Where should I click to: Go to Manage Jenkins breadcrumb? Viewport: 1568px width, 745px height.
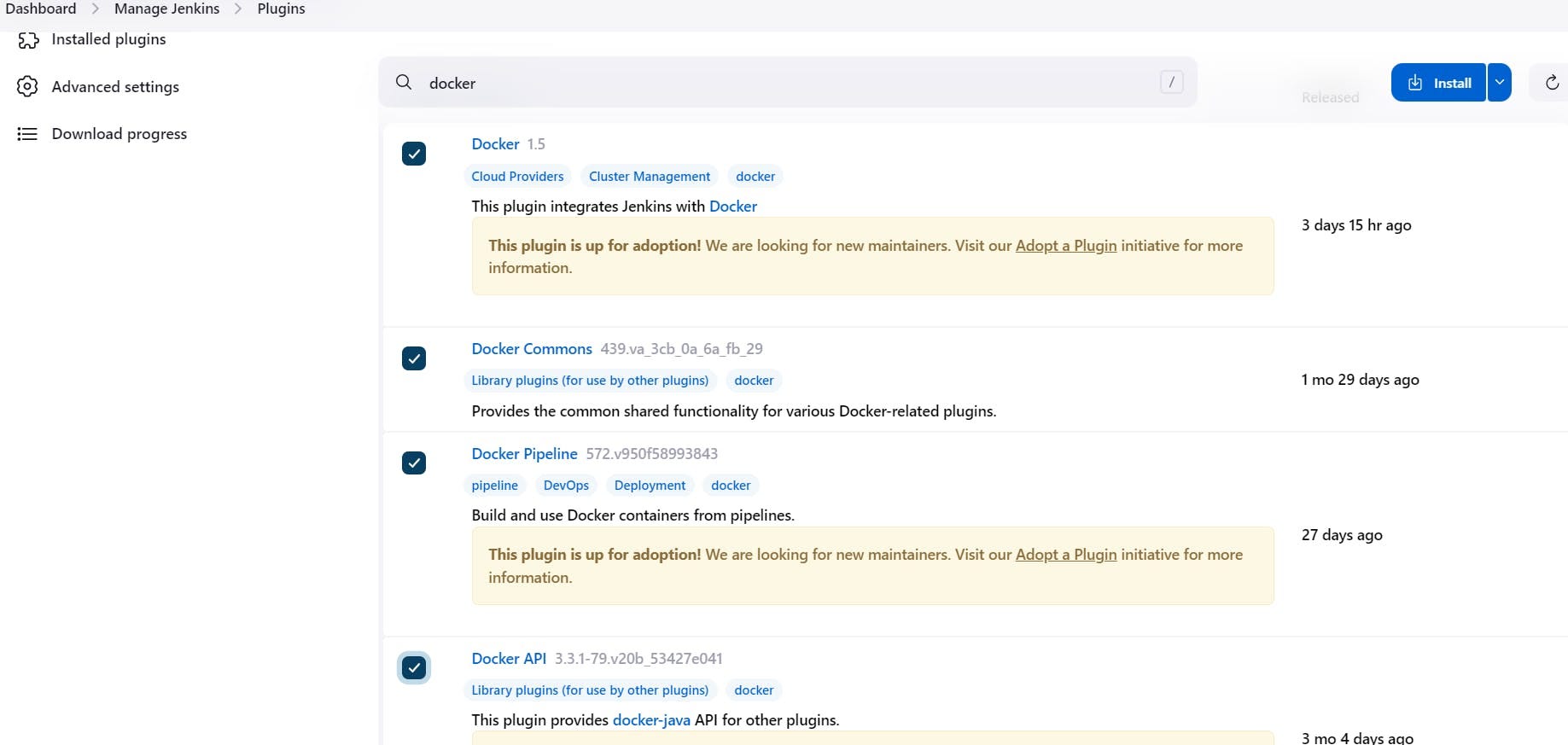[x=166, y=9]
